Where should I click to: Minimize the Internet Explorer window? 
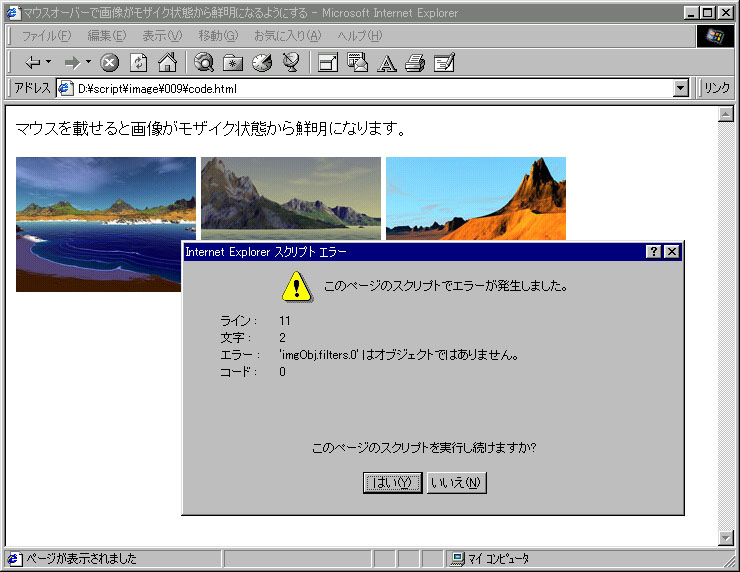pos(691,13)
